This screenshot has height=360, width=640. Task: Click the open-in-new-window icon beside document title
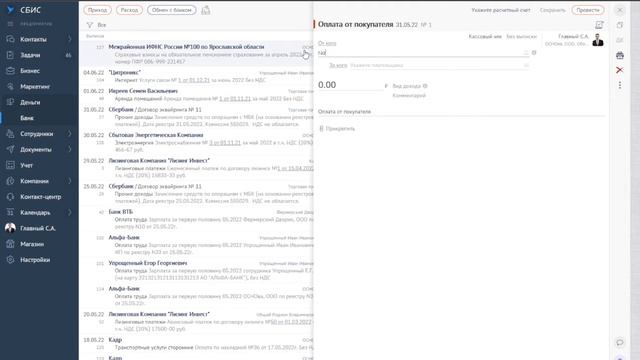click(x=599, y=25)
